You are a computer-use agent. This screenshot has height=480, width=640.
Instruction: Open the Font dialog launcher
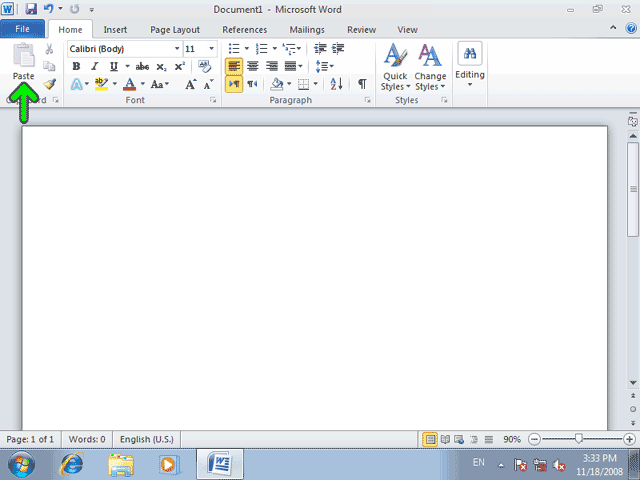point(213,100)
